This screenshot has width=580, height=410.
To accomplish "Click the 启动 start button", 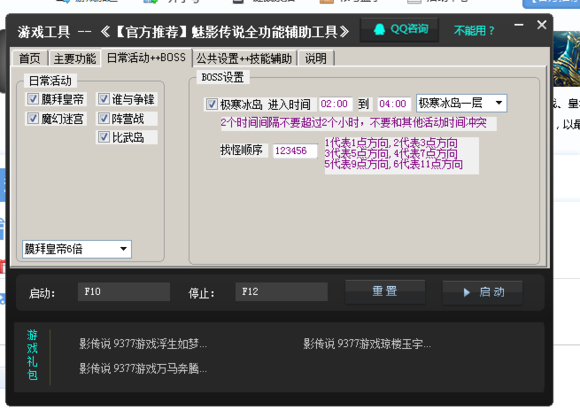I will (482, 292).
